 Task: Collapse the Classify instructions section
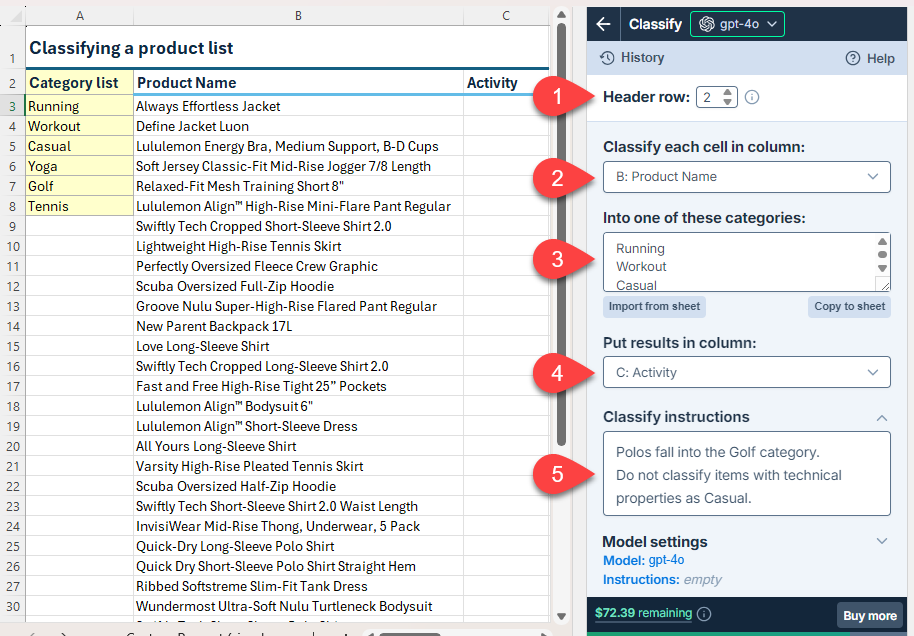pos(882,417)
